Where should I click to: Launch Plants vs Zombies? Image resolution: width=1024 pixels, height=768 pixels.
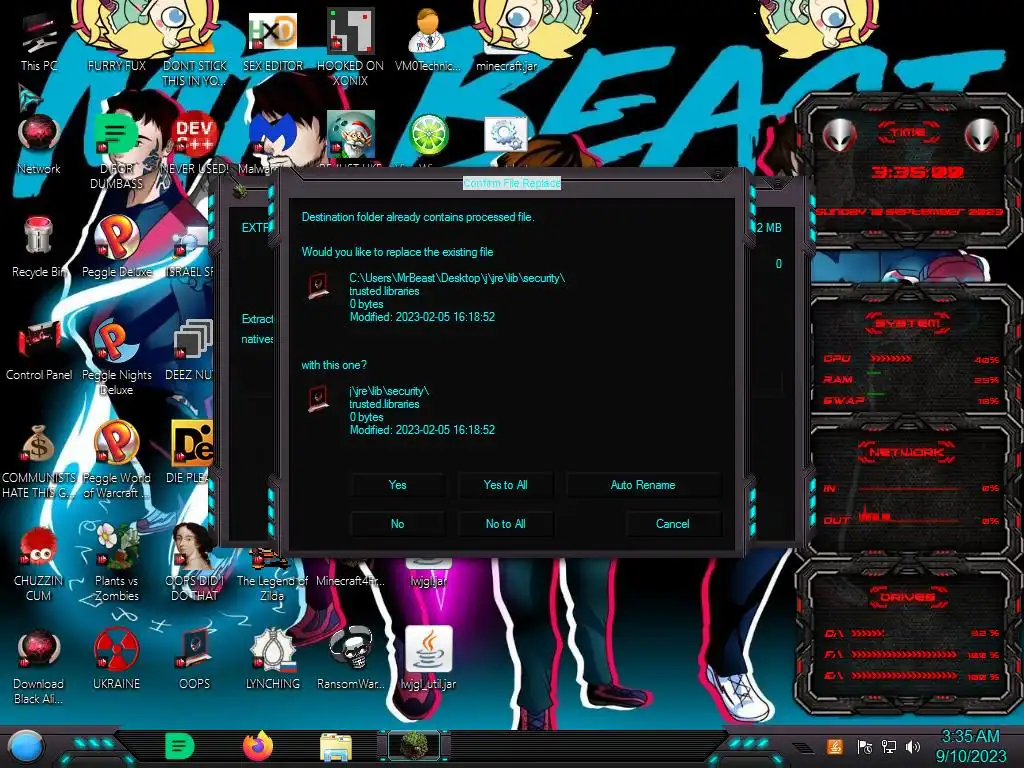click(116, 563)
